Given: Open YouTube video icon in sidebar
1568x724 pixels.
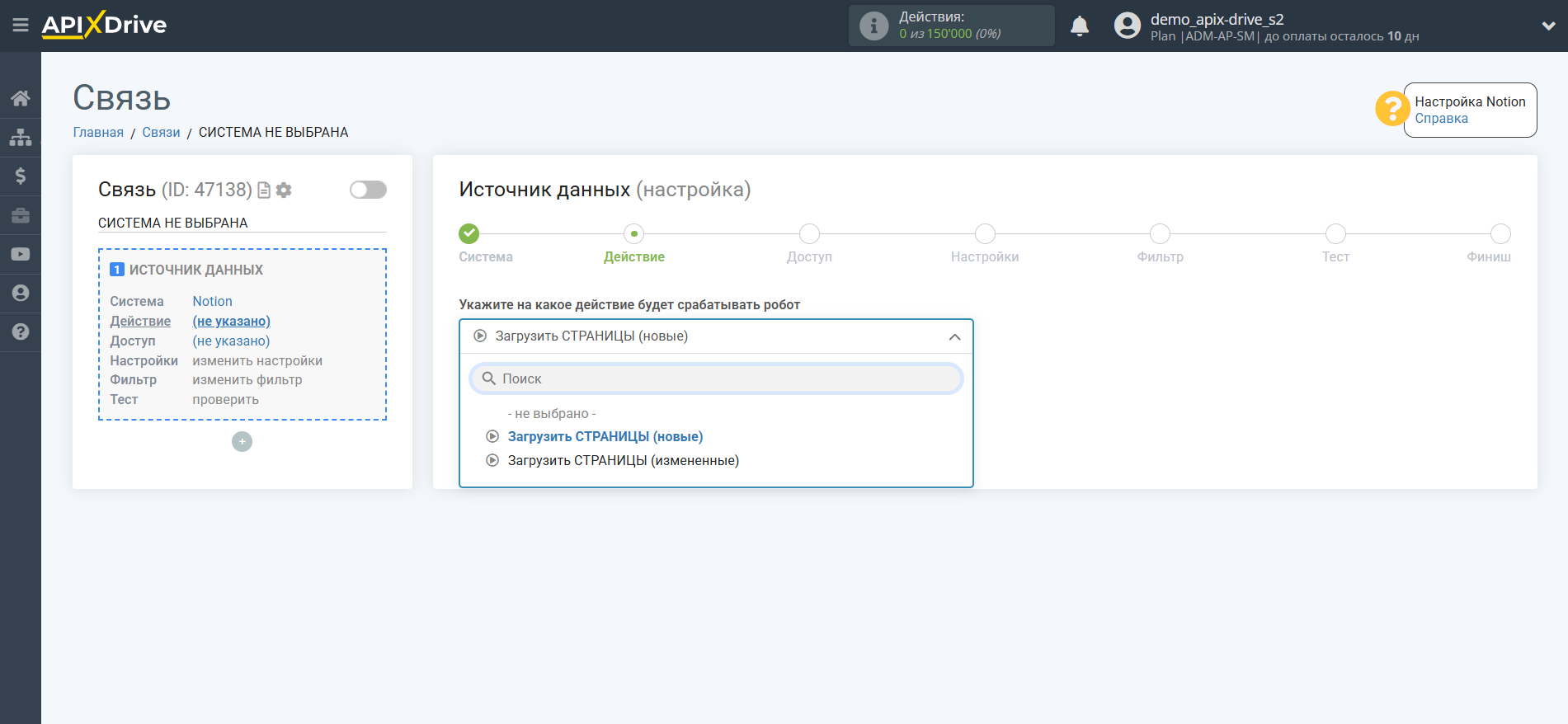Looking at the screenshot, I should [21, 254].
